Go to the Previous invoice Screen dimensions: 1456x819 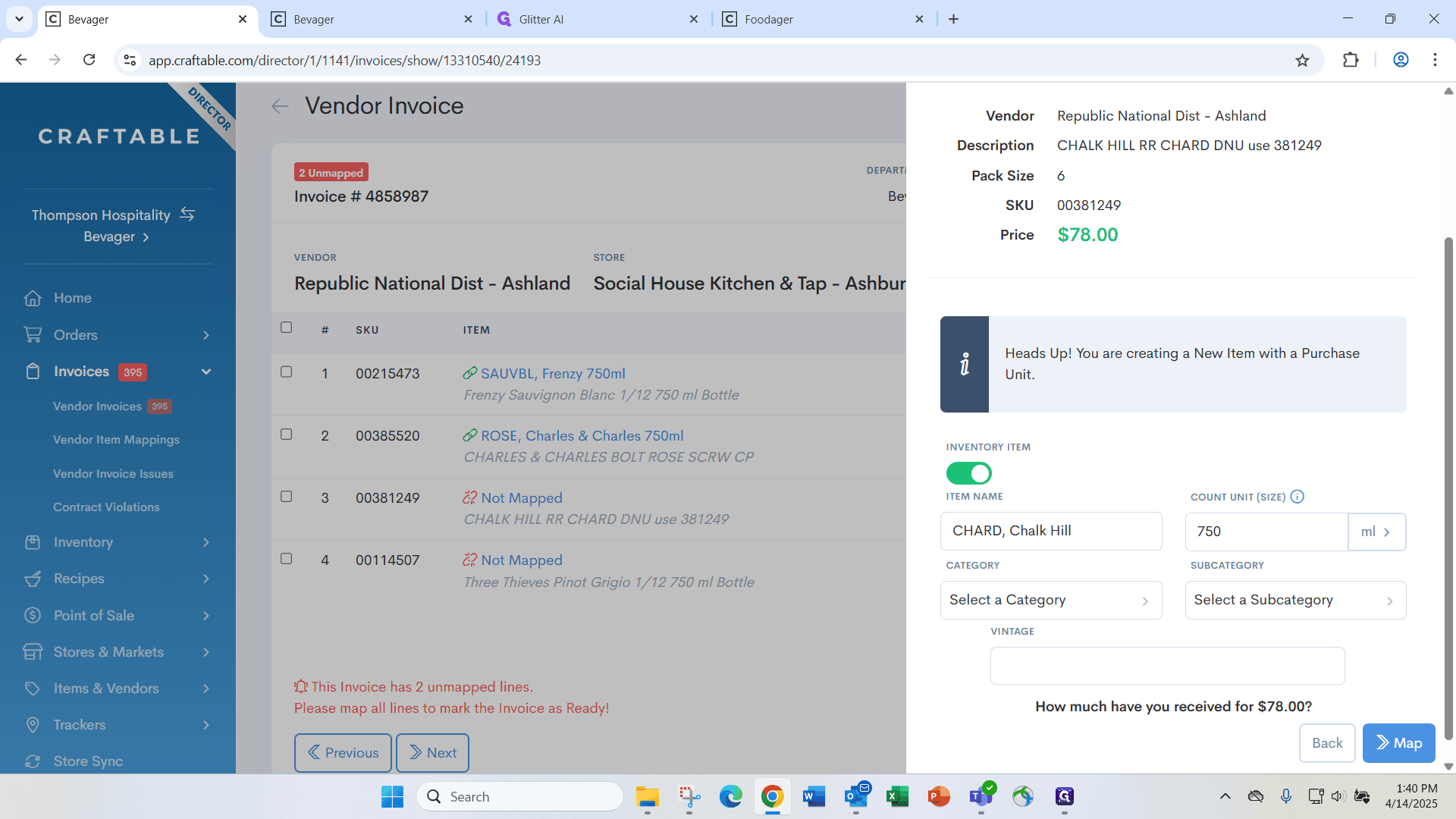pos(343,753)
